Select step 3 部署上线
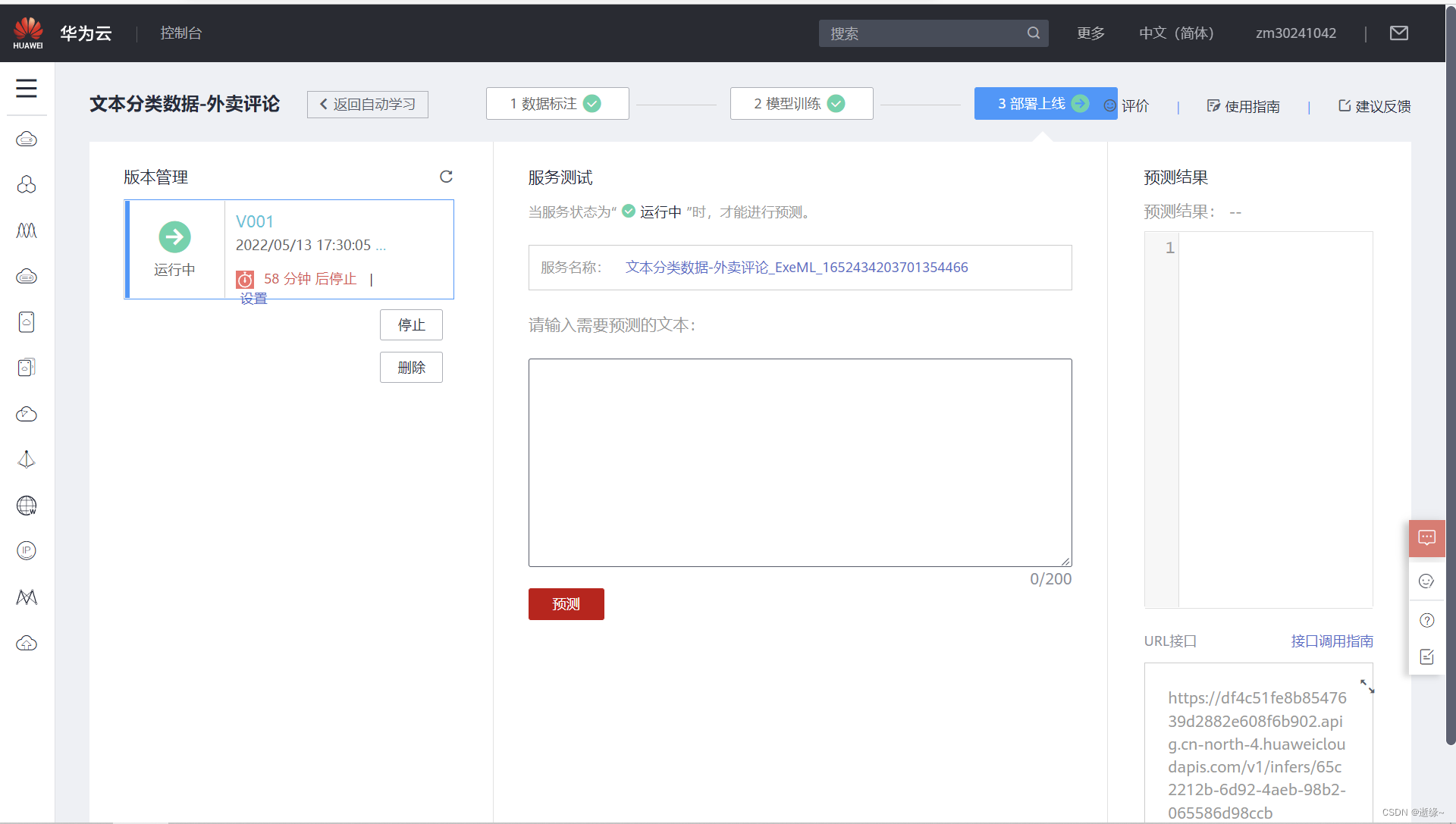The image size is (1456, 824). (x=1046, y=104)
